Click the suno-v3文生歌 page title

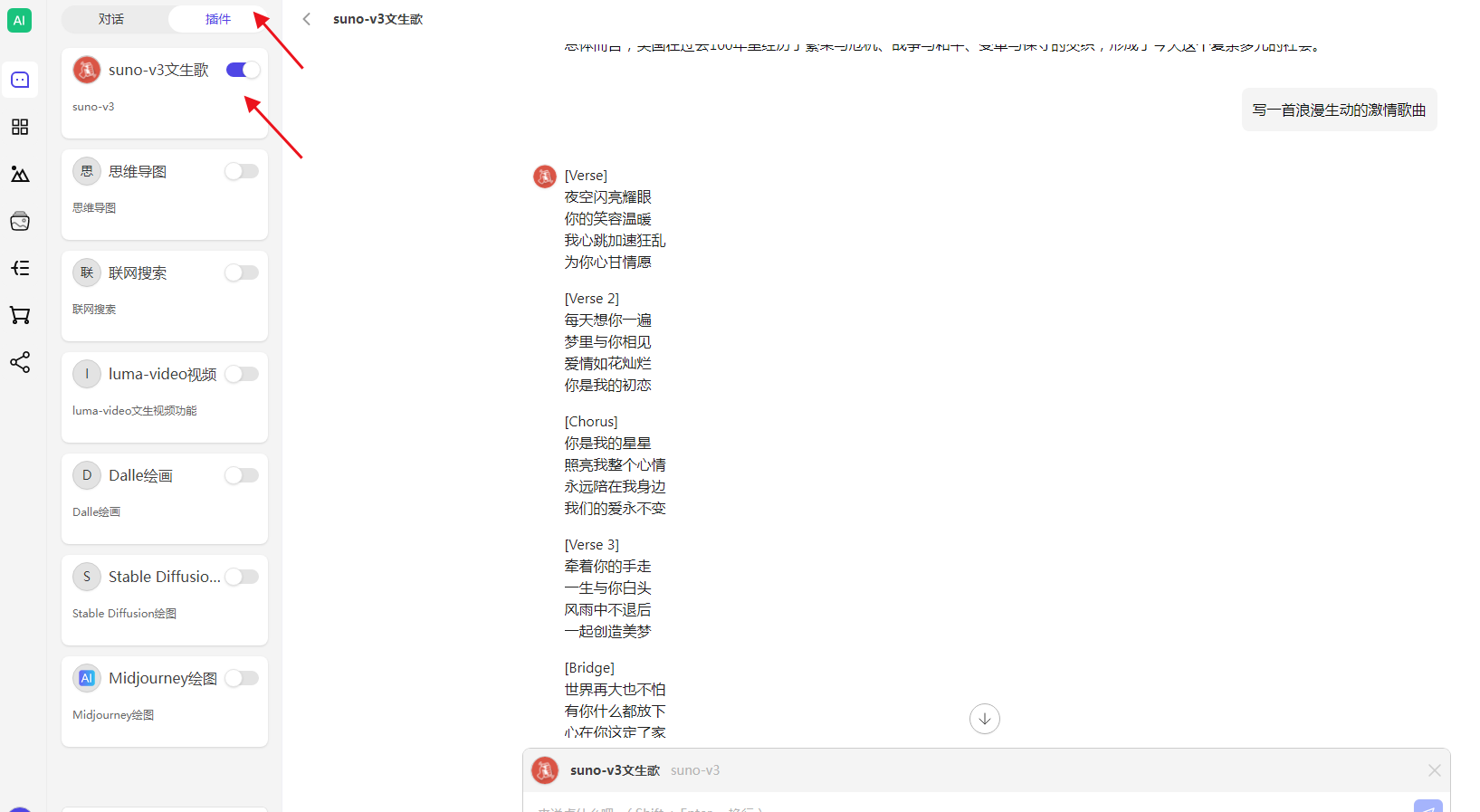[x=377, y=19]
